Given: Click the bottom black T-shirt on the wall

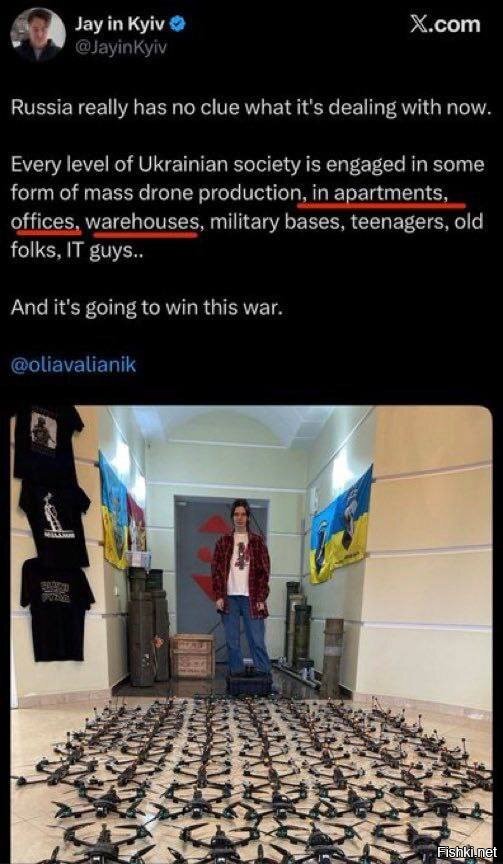Looking at the screenshot, I should (x=57, y=609).
